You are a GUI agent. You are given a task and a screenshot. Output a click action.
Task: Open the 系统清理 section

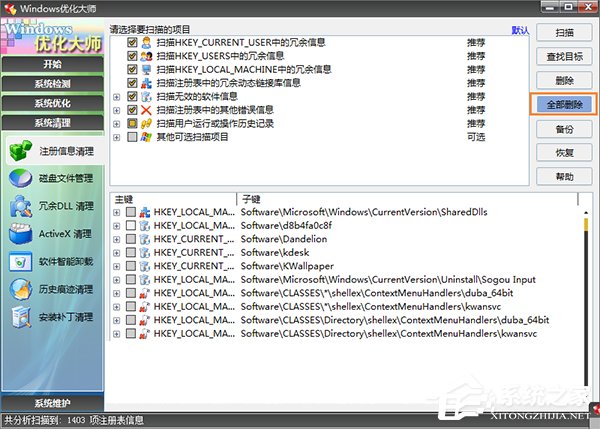[x=52, y=122]
